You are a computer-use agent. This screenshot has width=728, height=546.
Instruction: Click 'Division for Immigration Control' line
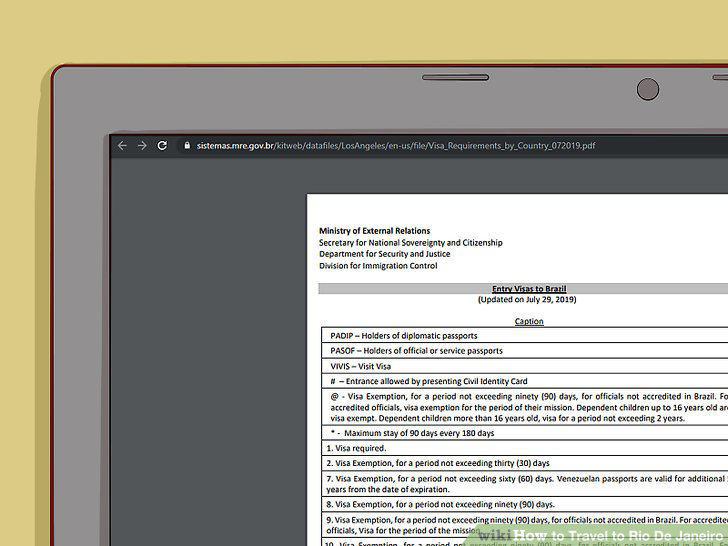point(378,266)
